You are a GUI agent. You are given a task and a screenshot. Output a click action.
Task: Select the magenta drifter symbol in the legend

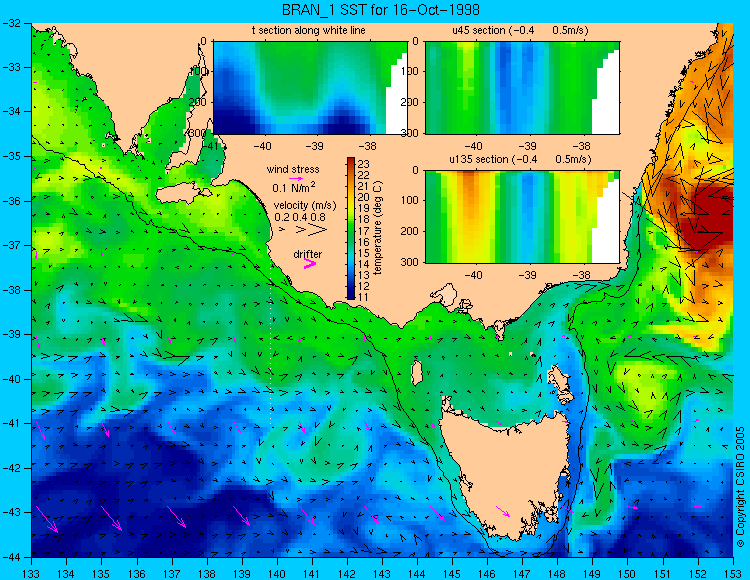[x=310, y=264]
